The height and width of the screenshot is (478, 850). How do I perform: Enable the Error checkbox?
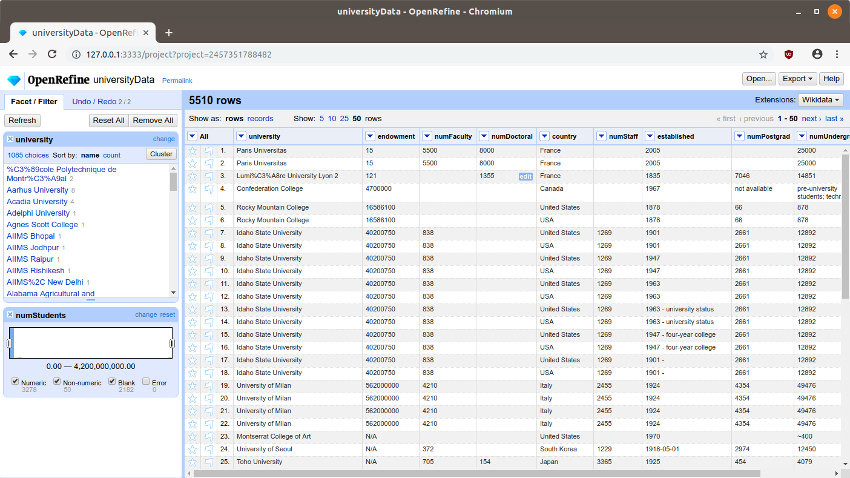point(147,381)
